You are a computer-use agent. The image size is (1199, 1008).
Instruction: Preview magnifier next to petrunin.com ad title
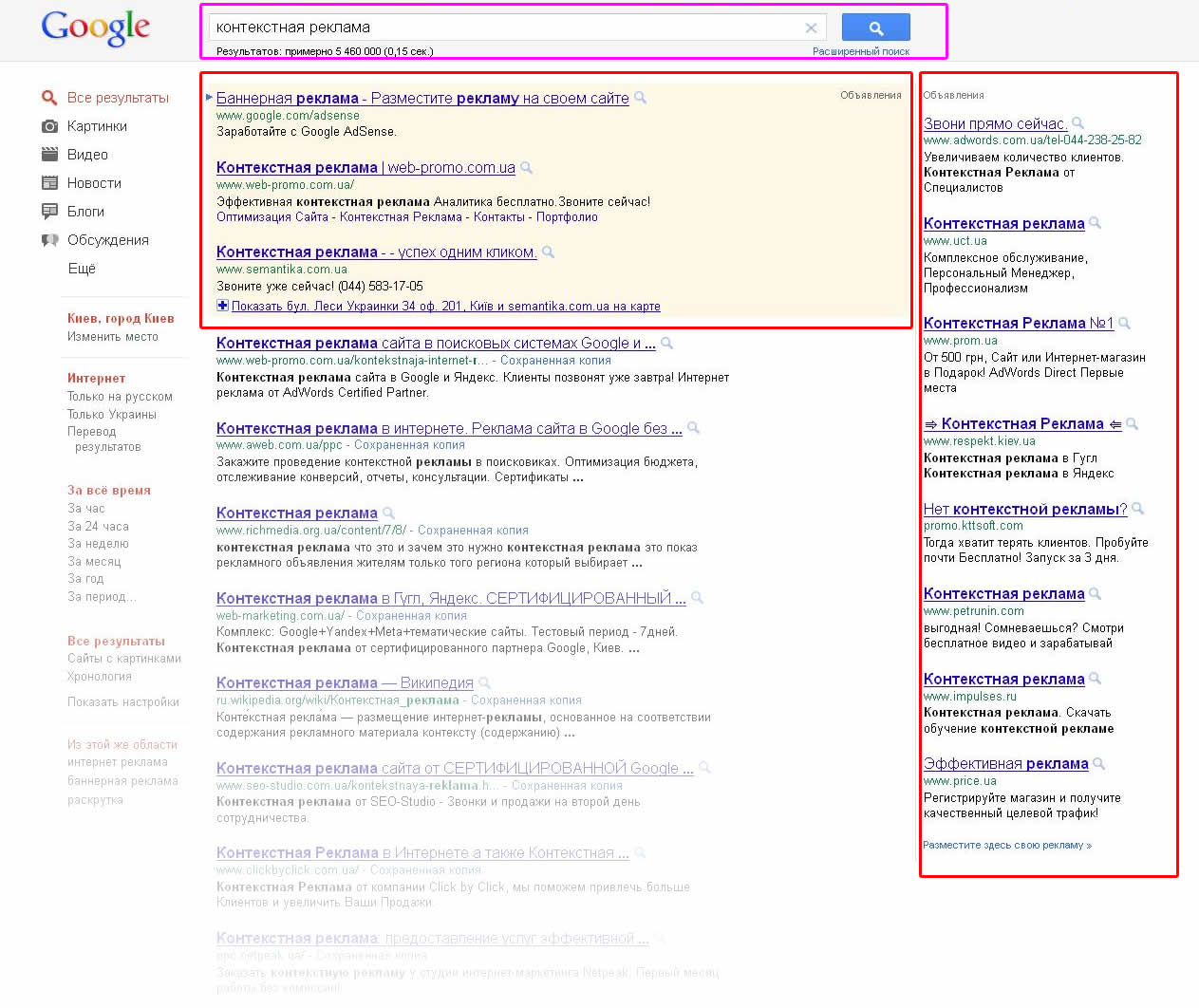[x=1096, y=594]
